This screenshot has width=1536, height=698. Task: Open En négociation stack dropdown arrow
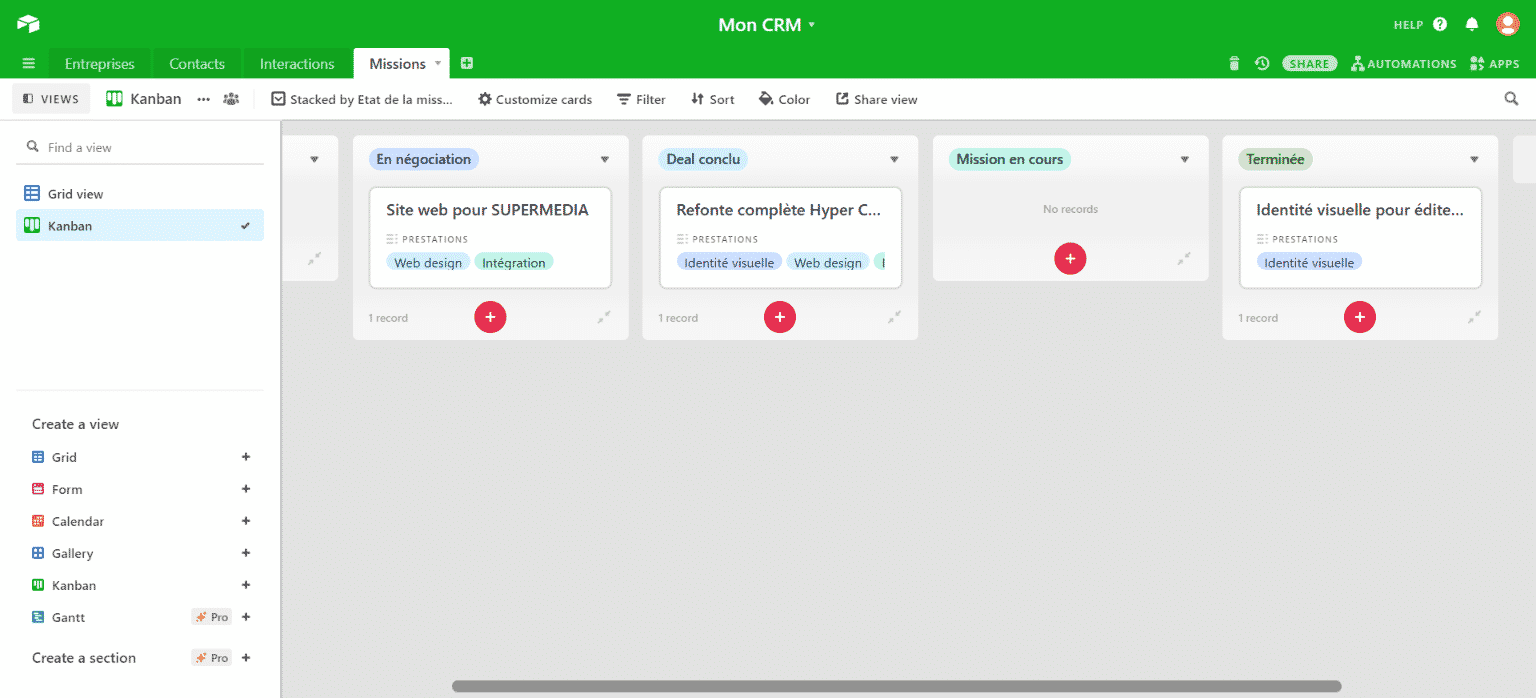(x=604, y=159)
